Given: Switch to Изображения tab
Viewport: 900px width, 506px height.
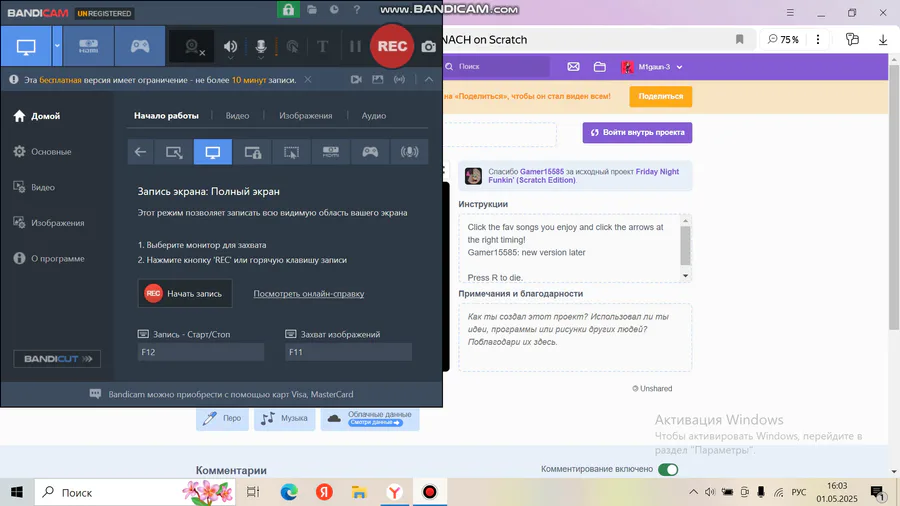Looking at the screenshot, I should point(305,115).
